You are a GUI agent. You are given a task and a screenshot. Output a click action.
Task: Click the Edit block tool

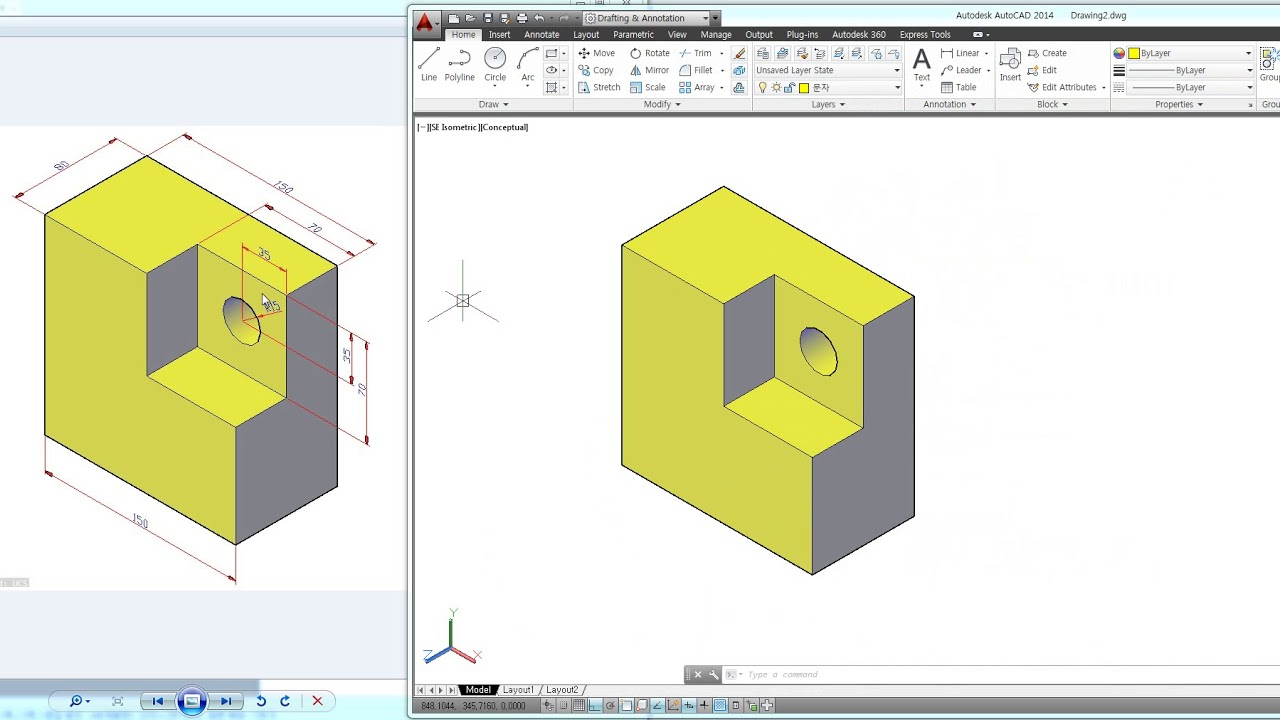(x=1042, y=70)
